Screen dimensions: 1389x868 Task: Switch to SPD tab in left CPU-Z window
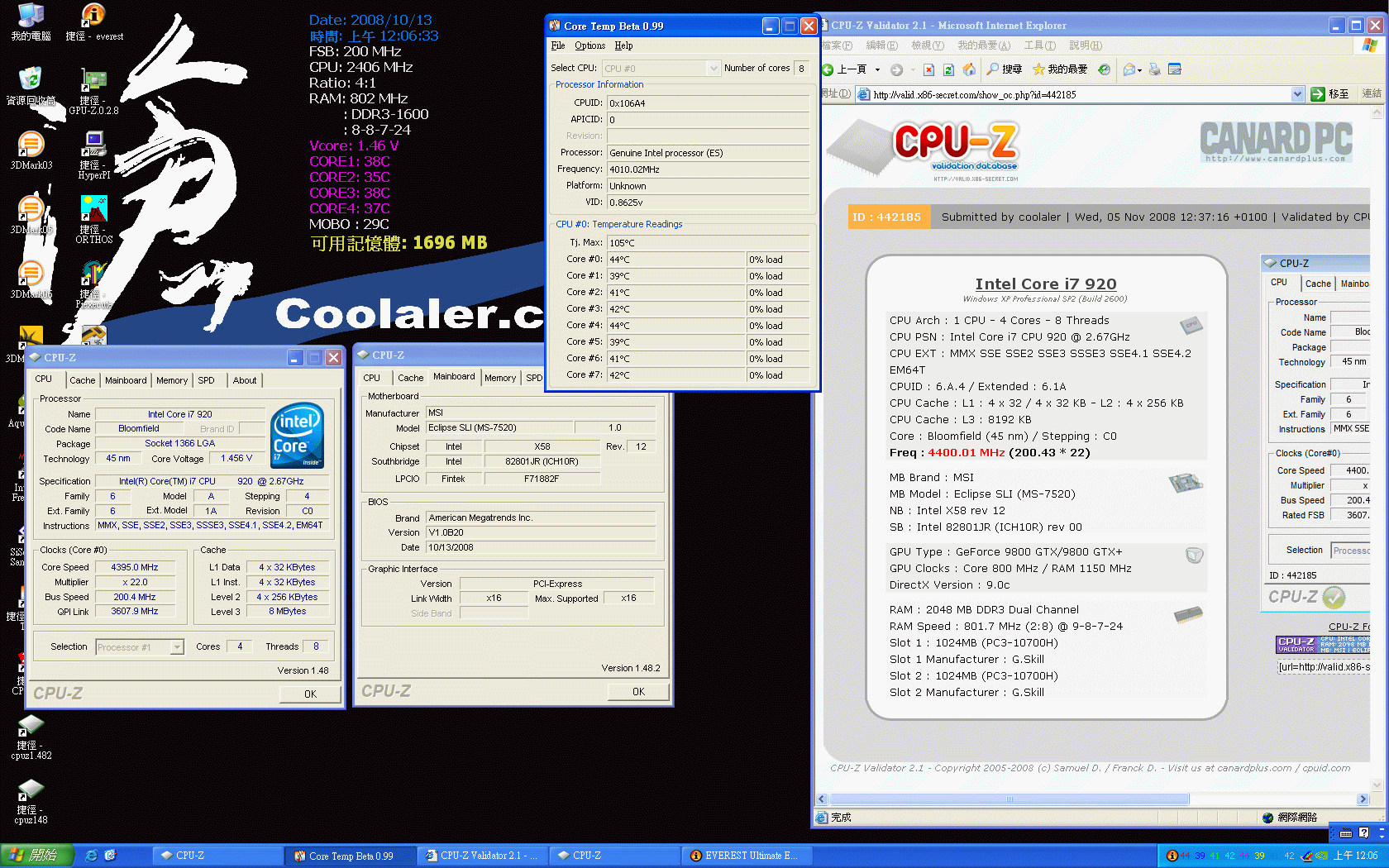pyautogui.click(x=206, y=380)
